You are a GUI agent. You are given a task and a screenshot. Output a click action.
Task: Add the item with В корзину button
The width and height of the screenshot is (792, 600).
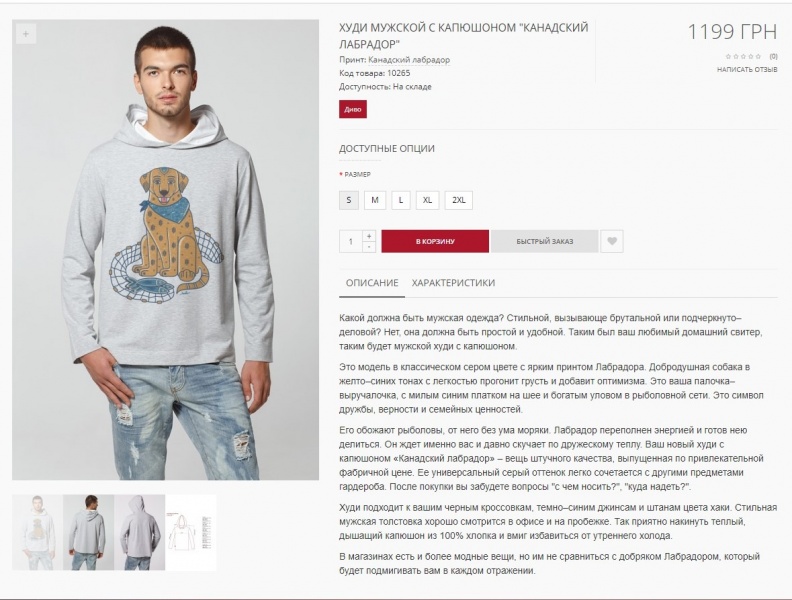(435, 241)
